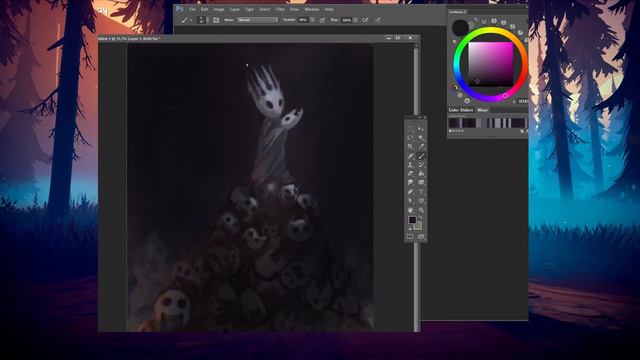Switch to the Color Sliders tab
Viewport: 640px width, 360px height.
click(460, 110)
